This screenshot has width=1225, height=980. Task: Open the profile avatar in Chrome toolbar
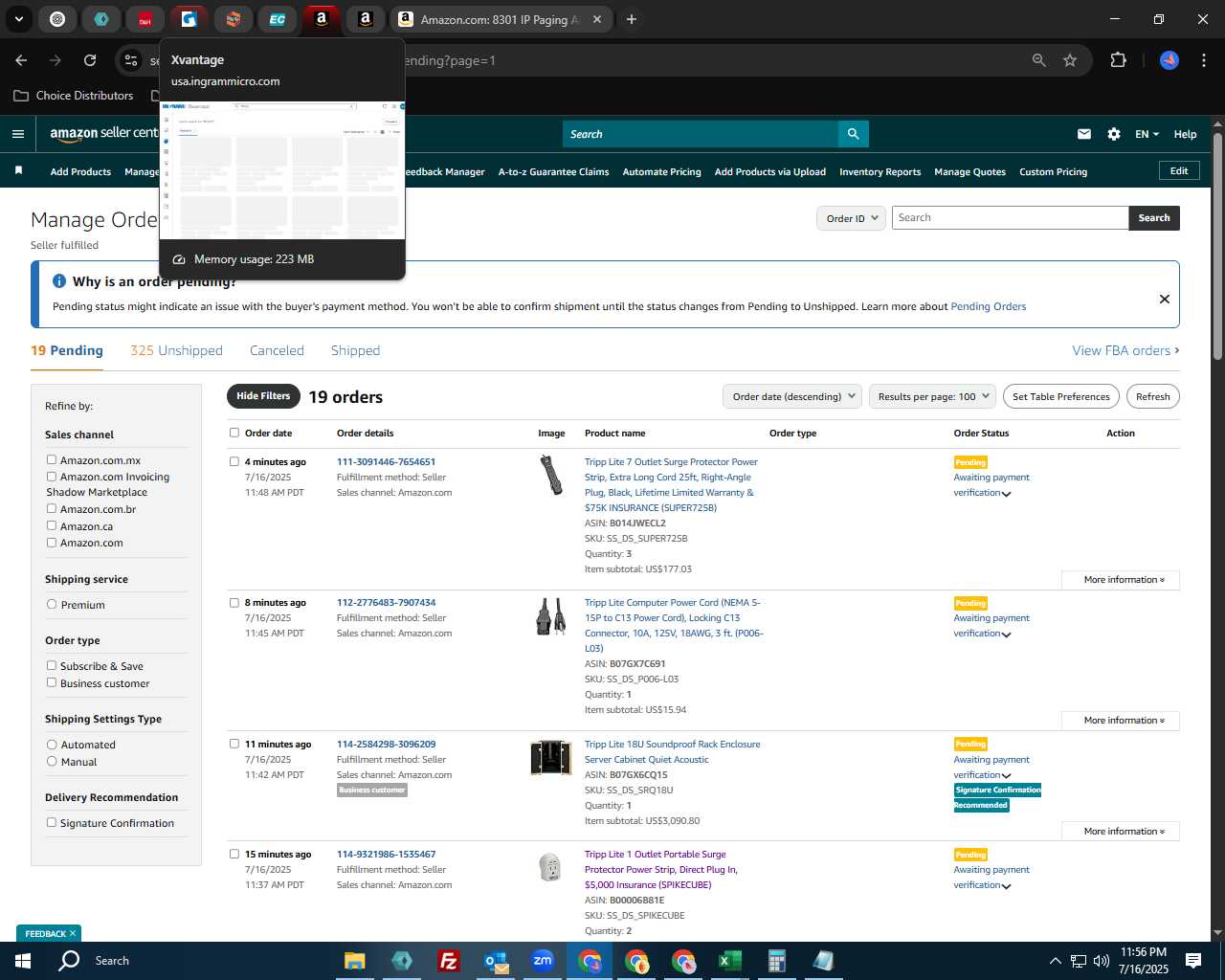tap(1169, 60)
